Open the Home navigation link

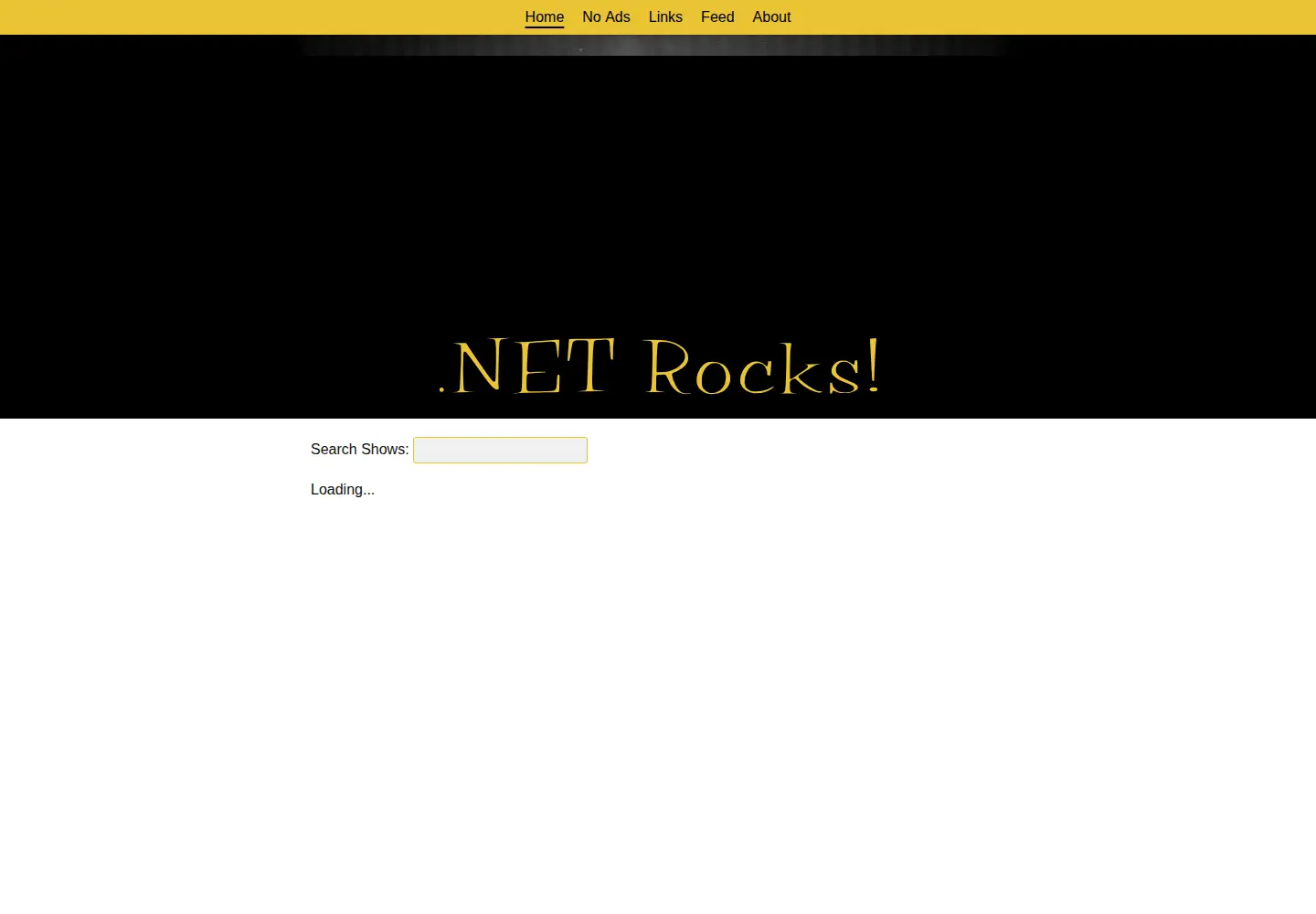544,17
